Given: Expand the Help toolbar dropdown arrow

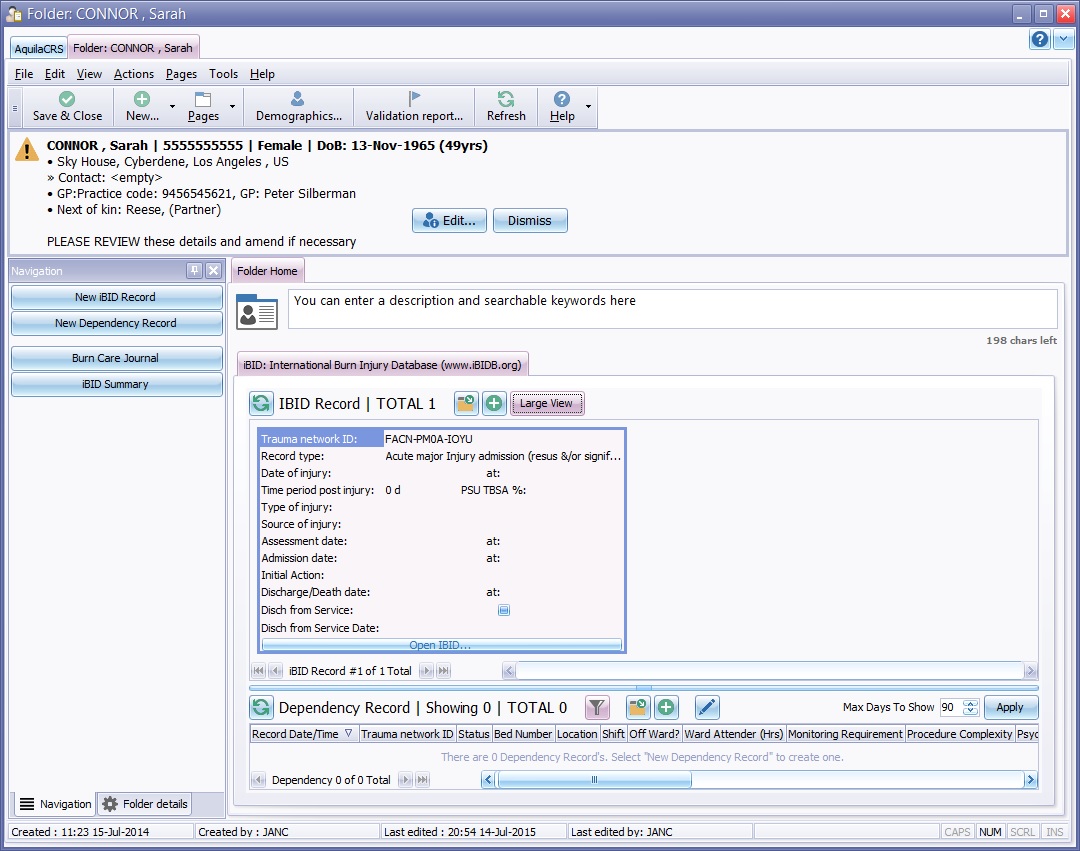Looking at the screenshot, I should coord(588,107).
